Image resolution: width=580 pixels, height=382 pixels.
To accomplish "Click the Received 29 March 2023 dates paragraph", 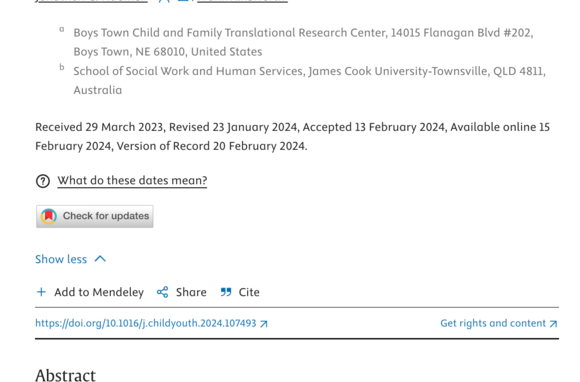I will 293,136.
